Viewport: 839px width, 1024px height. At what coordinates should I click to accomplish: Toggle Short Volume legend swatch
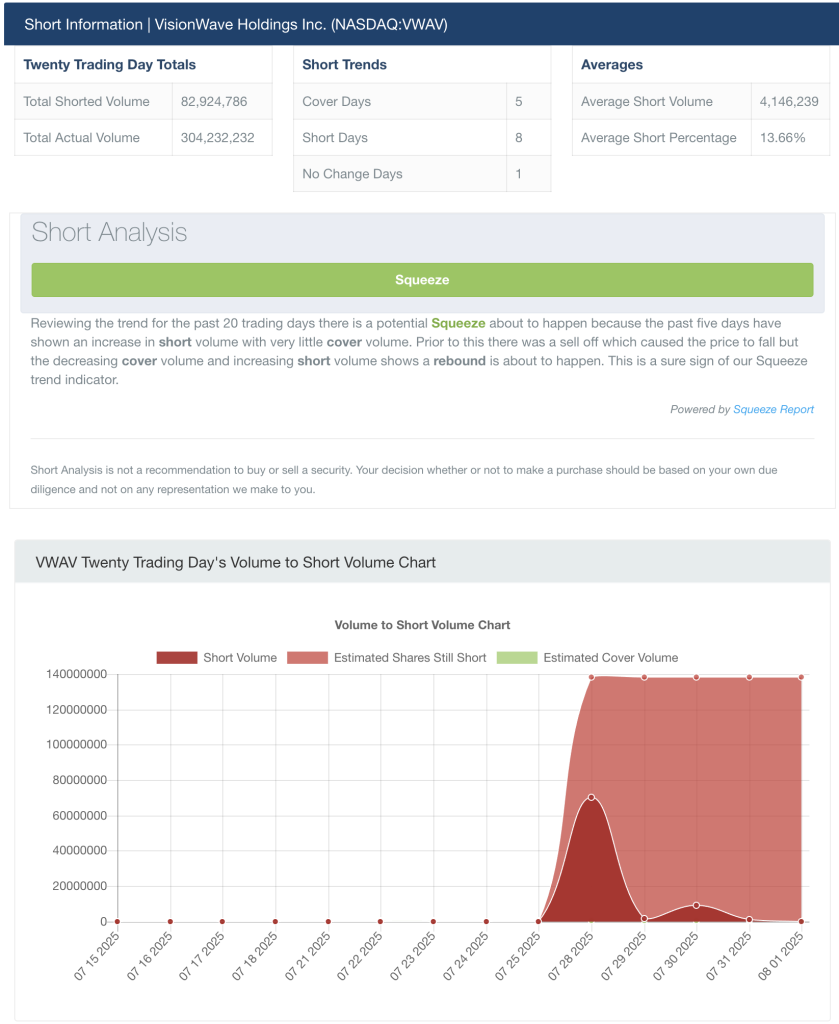point(176,658)
